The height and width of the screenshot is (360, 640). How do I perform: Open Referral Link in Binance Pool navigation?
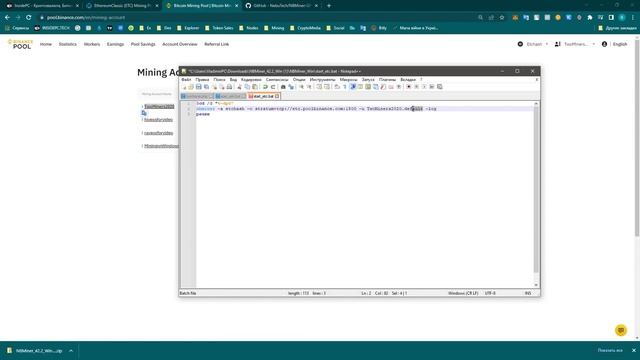tap(217, 44)
